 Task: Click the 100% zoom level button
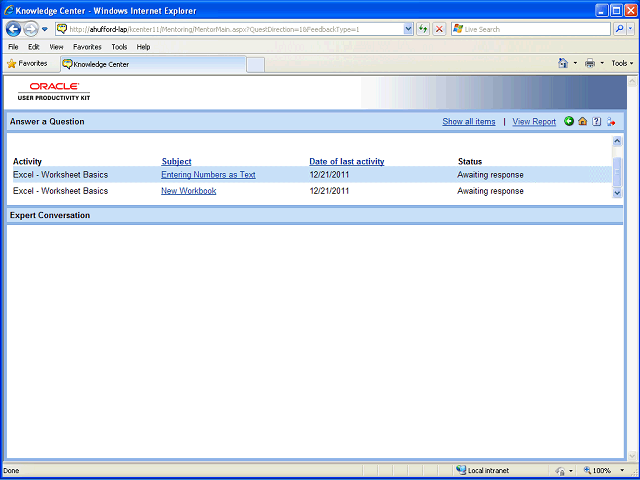click(x=598, y=471)
